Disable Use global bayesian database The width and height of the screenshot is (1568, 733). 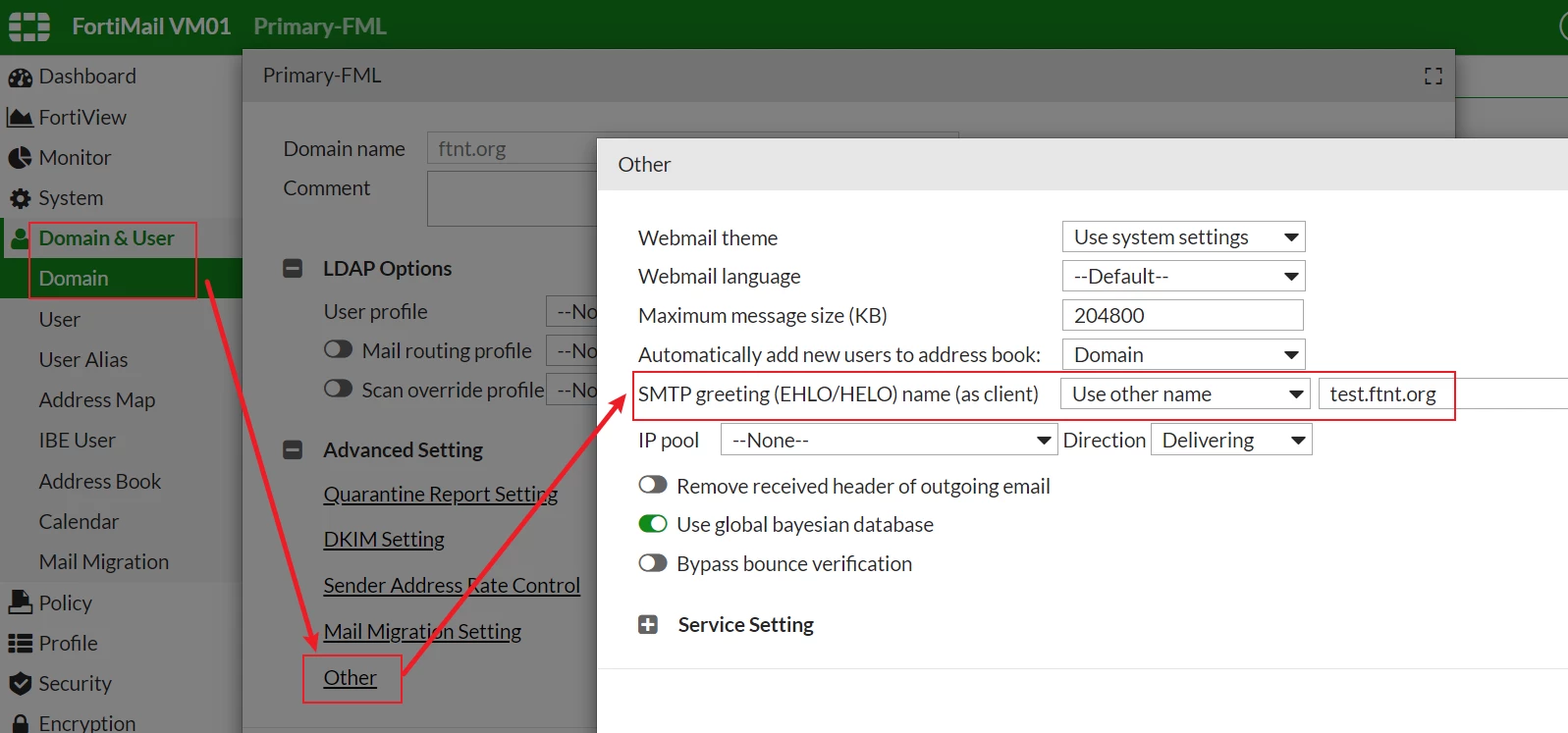[653, 524]
